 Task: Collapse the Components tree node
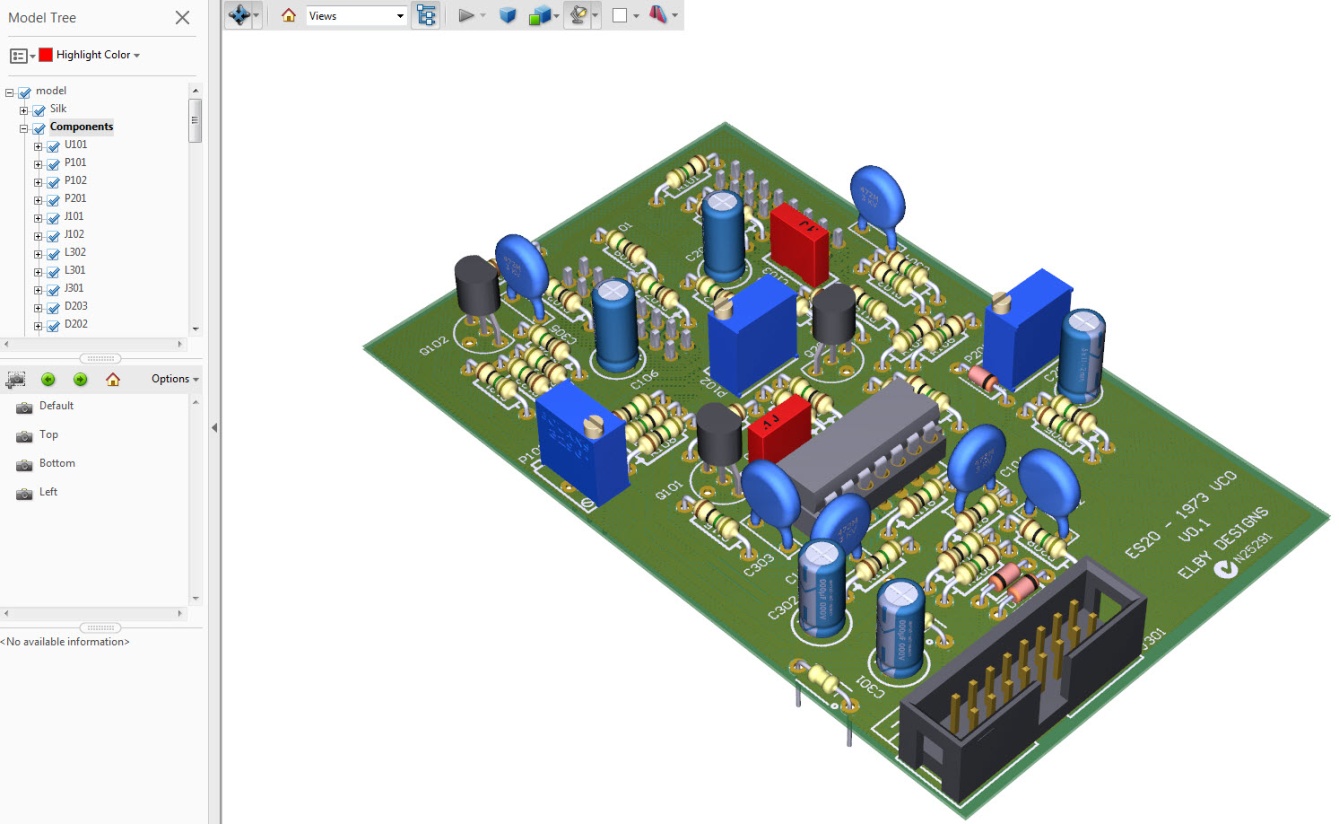pyautogui.click(x=24, y=128)
